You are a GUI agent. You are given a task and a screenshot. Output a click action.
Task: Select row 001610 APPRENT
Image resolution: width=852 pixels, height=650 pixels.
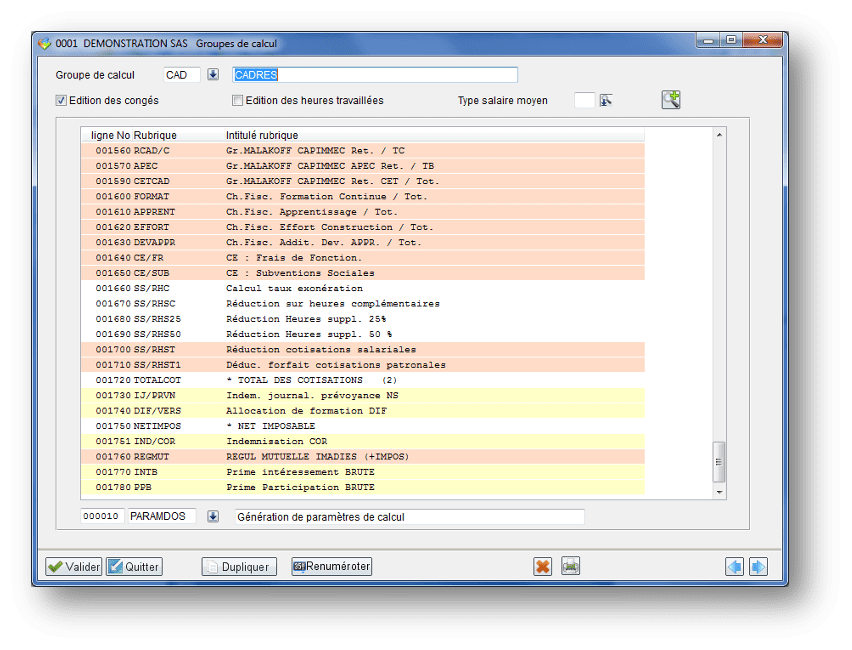(363, 212)
